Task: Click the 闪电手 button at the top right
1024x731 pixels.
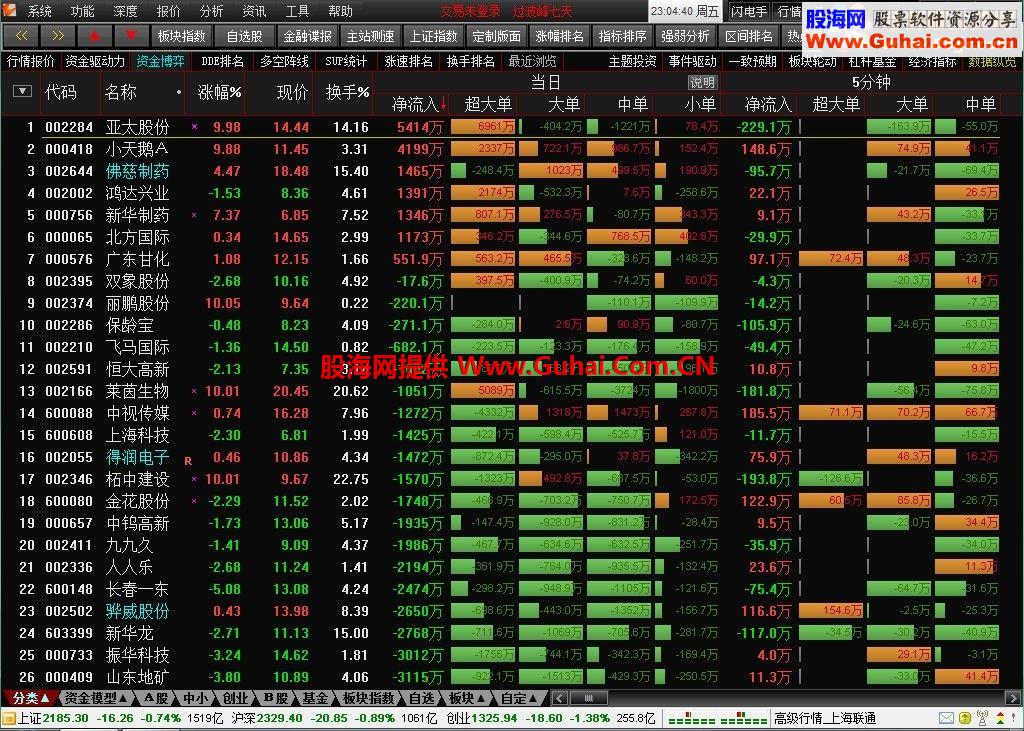Action: (749, 11)
